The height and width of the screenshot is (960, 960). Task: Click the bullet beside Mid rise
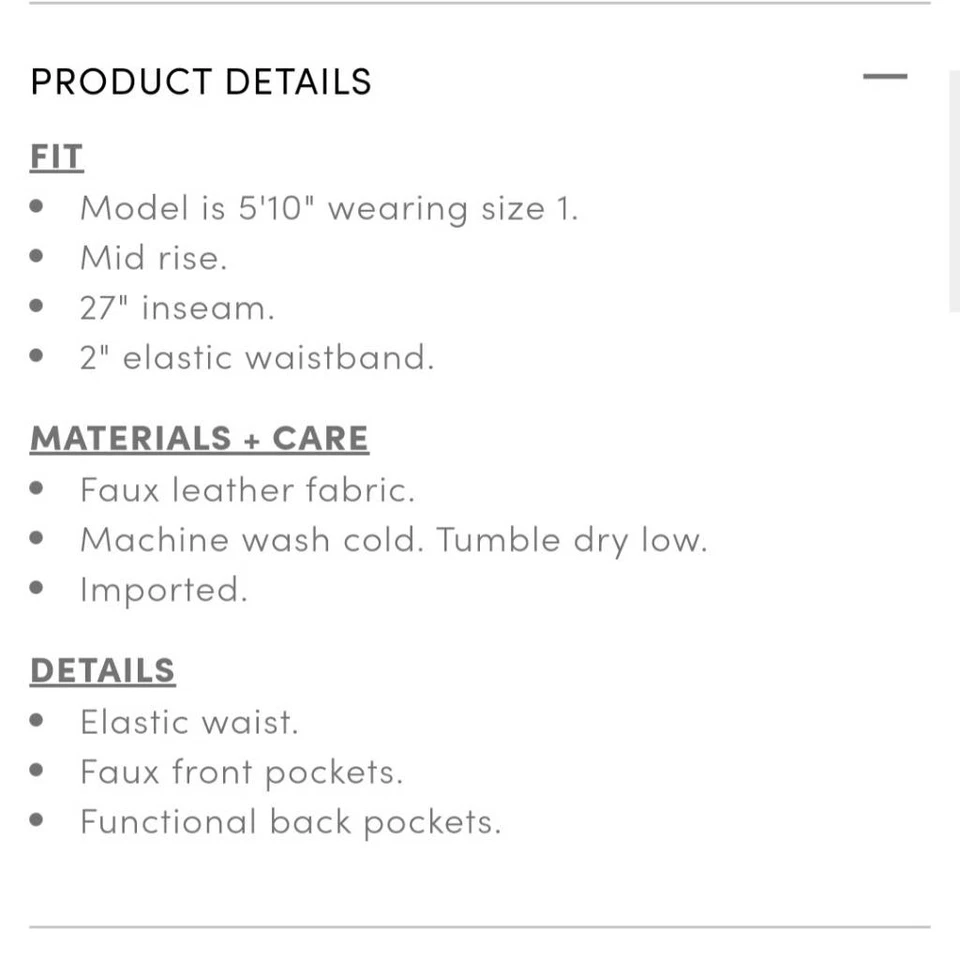point(38,255)
